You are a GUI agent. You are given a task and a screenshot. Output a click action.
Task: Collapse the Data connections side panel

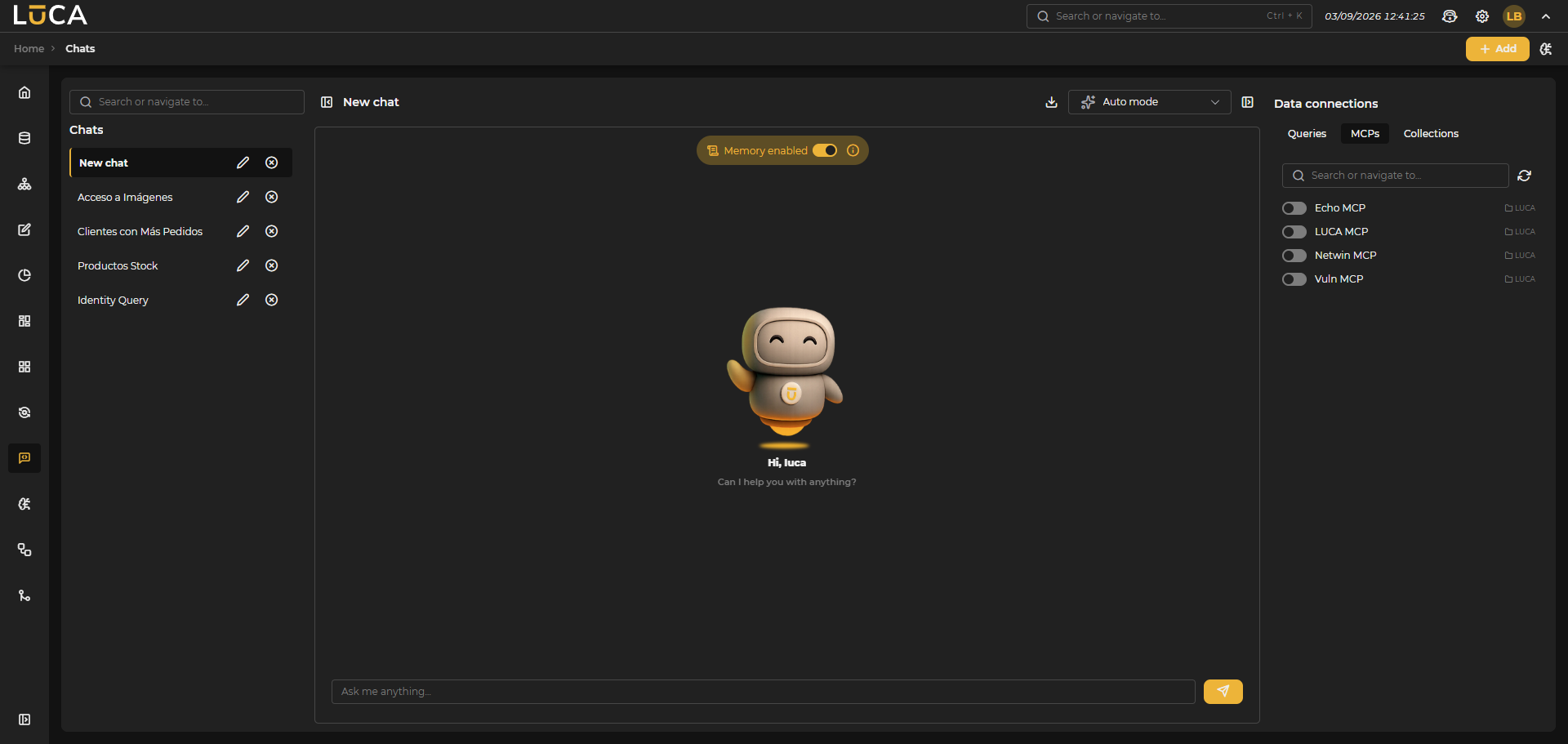tap(1248, 102)
